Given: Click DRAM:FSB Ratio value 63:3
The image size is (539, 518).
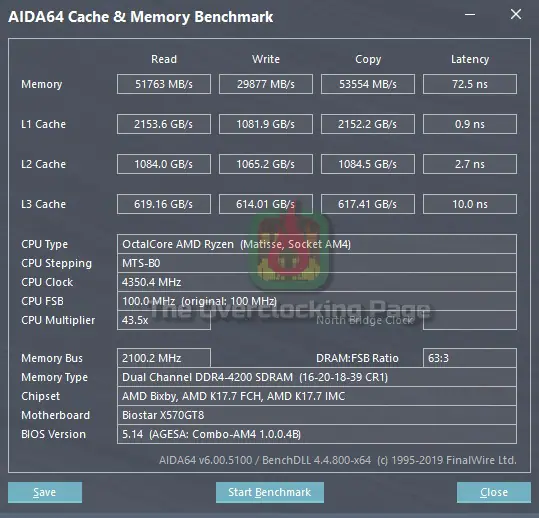Looking at the screenshot, I should [x=470, y=358].
